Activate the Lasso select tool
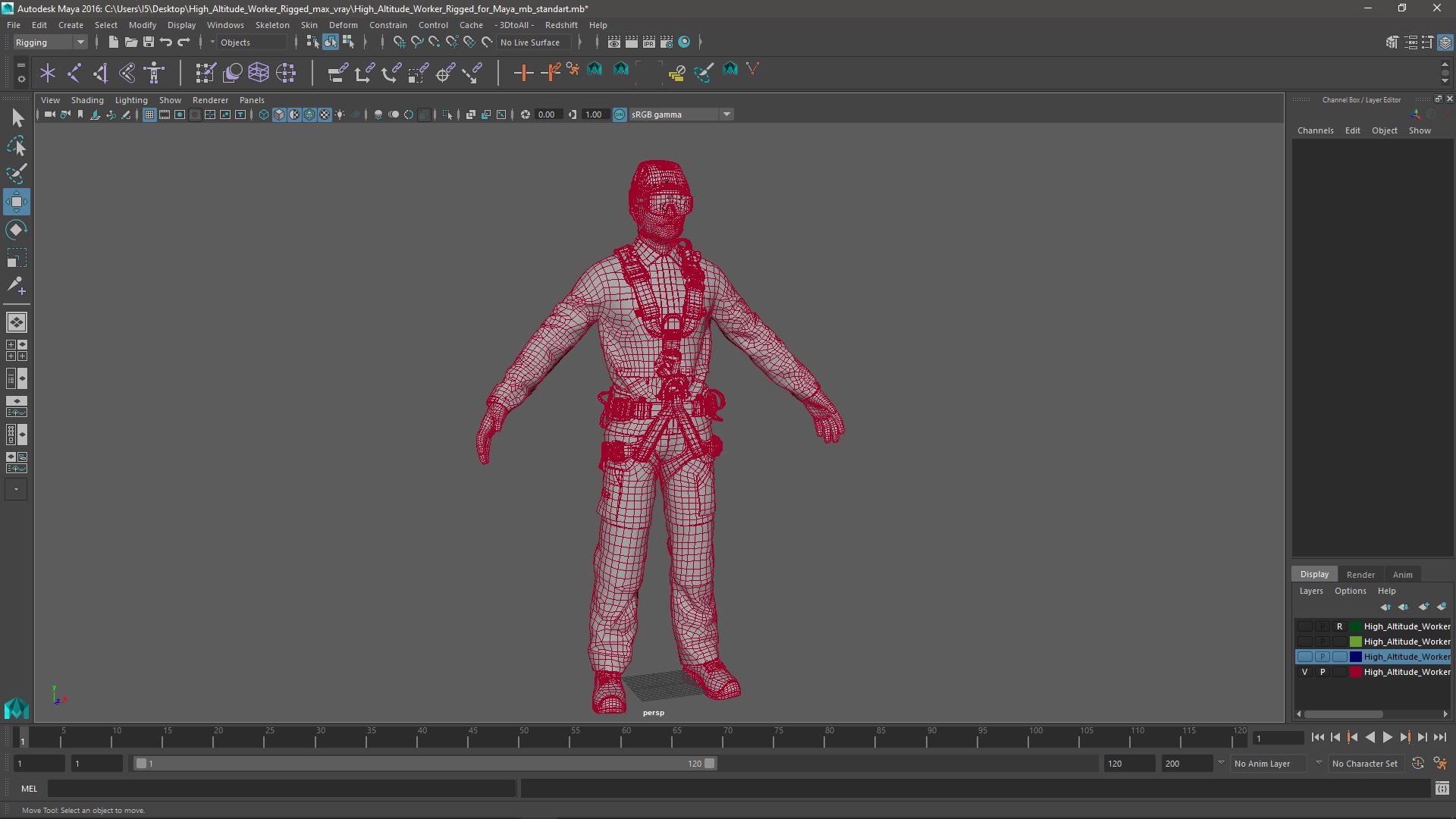Viewport: 1456px width, 819px height. 17,146
